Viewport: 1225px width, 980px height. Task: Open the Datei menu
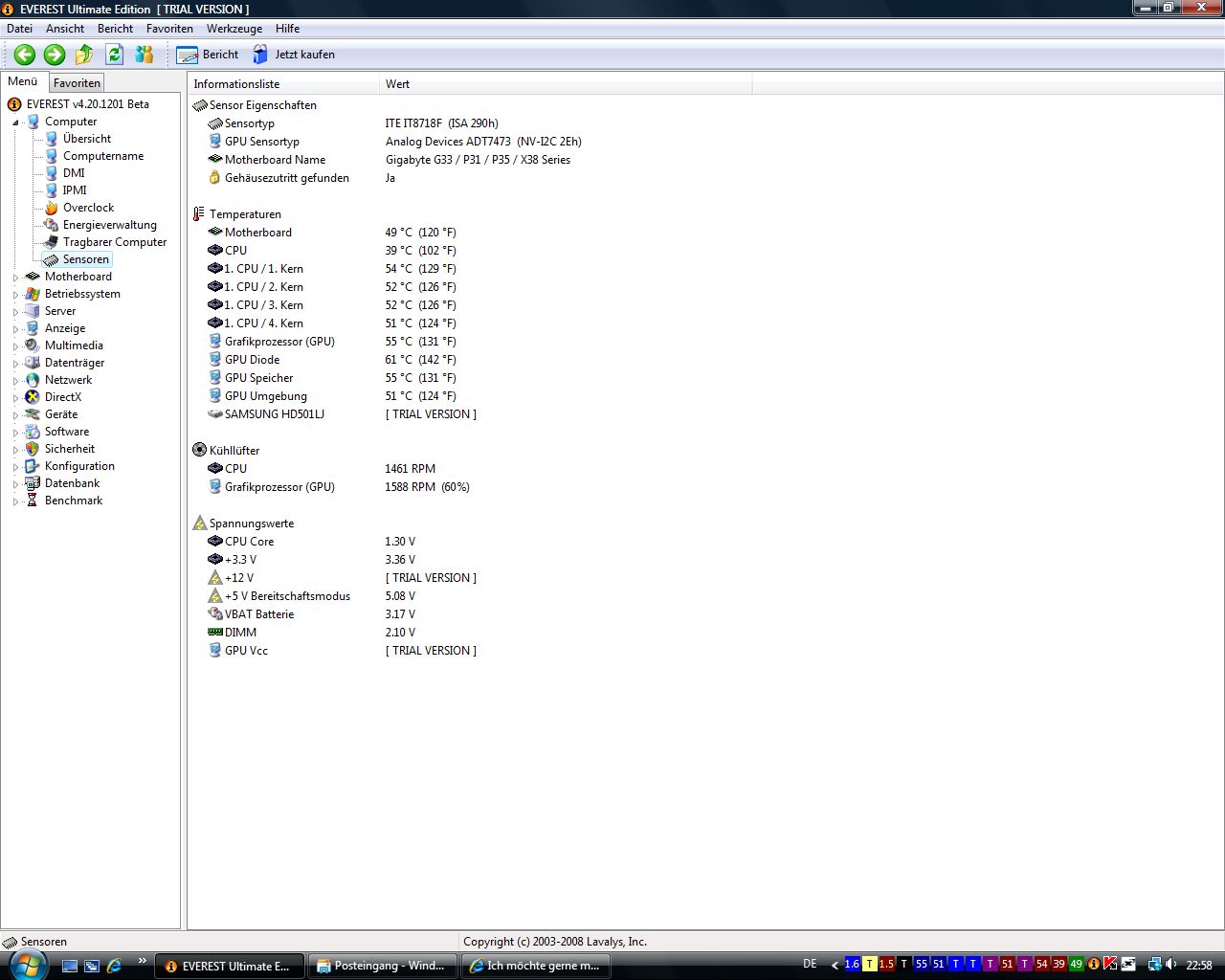19,29
